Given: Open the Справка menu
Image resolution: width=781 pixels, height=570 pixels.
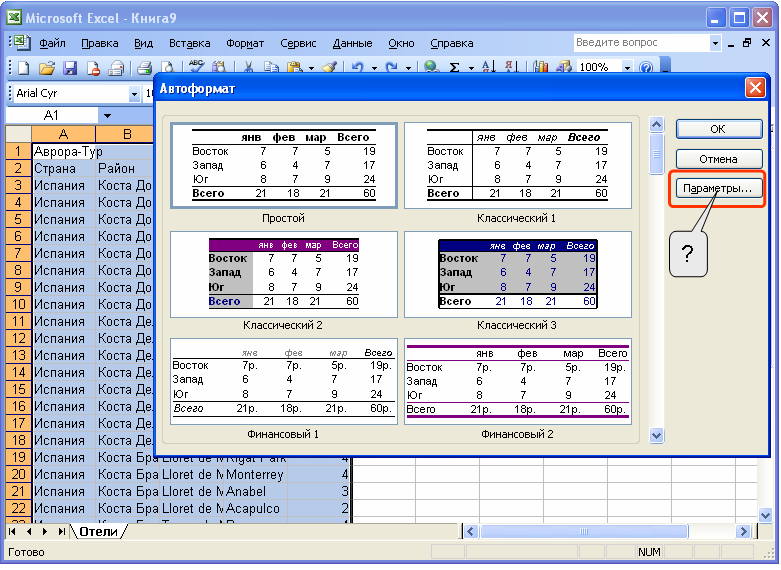Looking at the screenshot, I should (451, 43).
